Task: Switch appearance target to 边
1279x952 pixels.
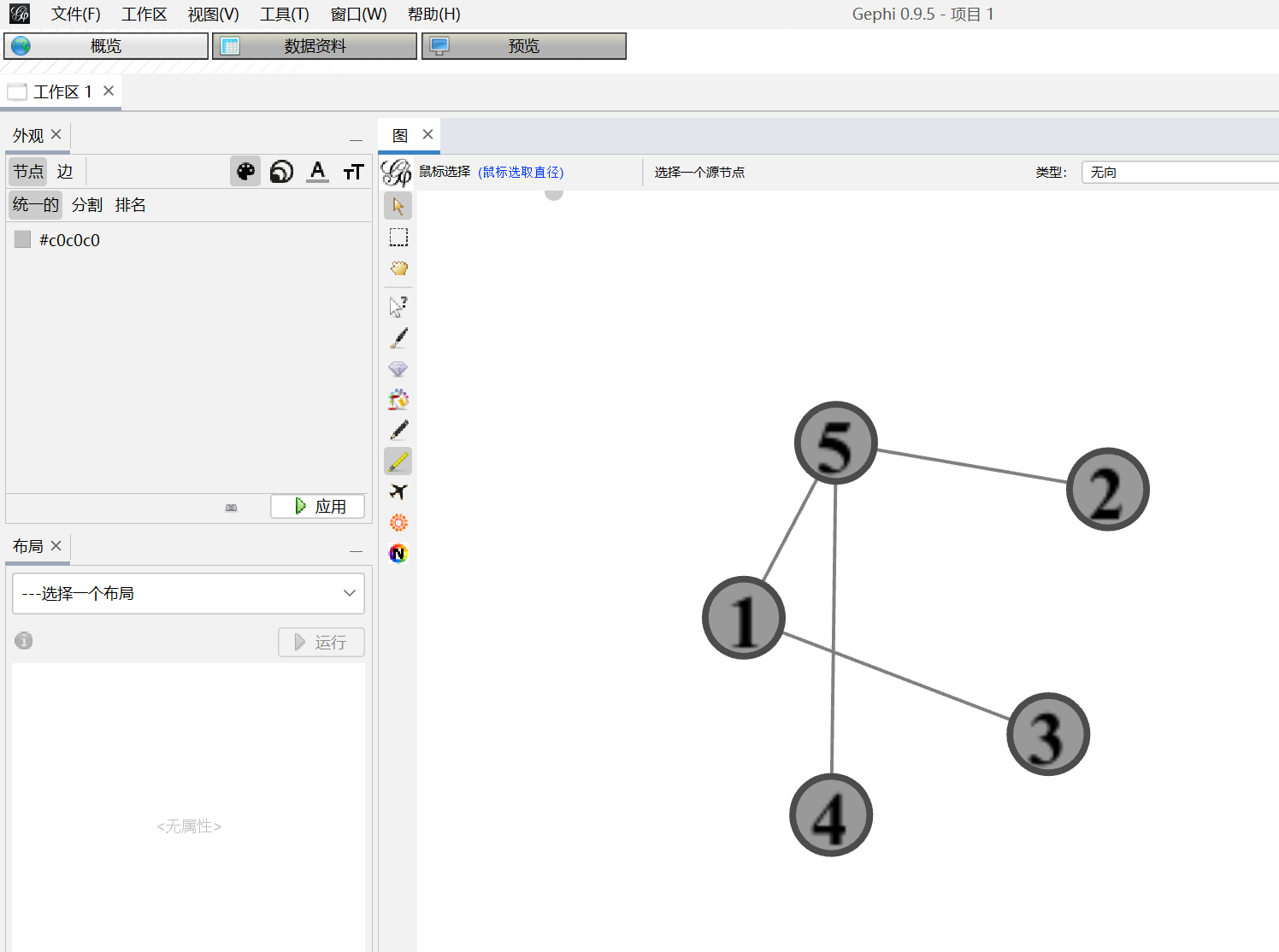Action: 65,172
